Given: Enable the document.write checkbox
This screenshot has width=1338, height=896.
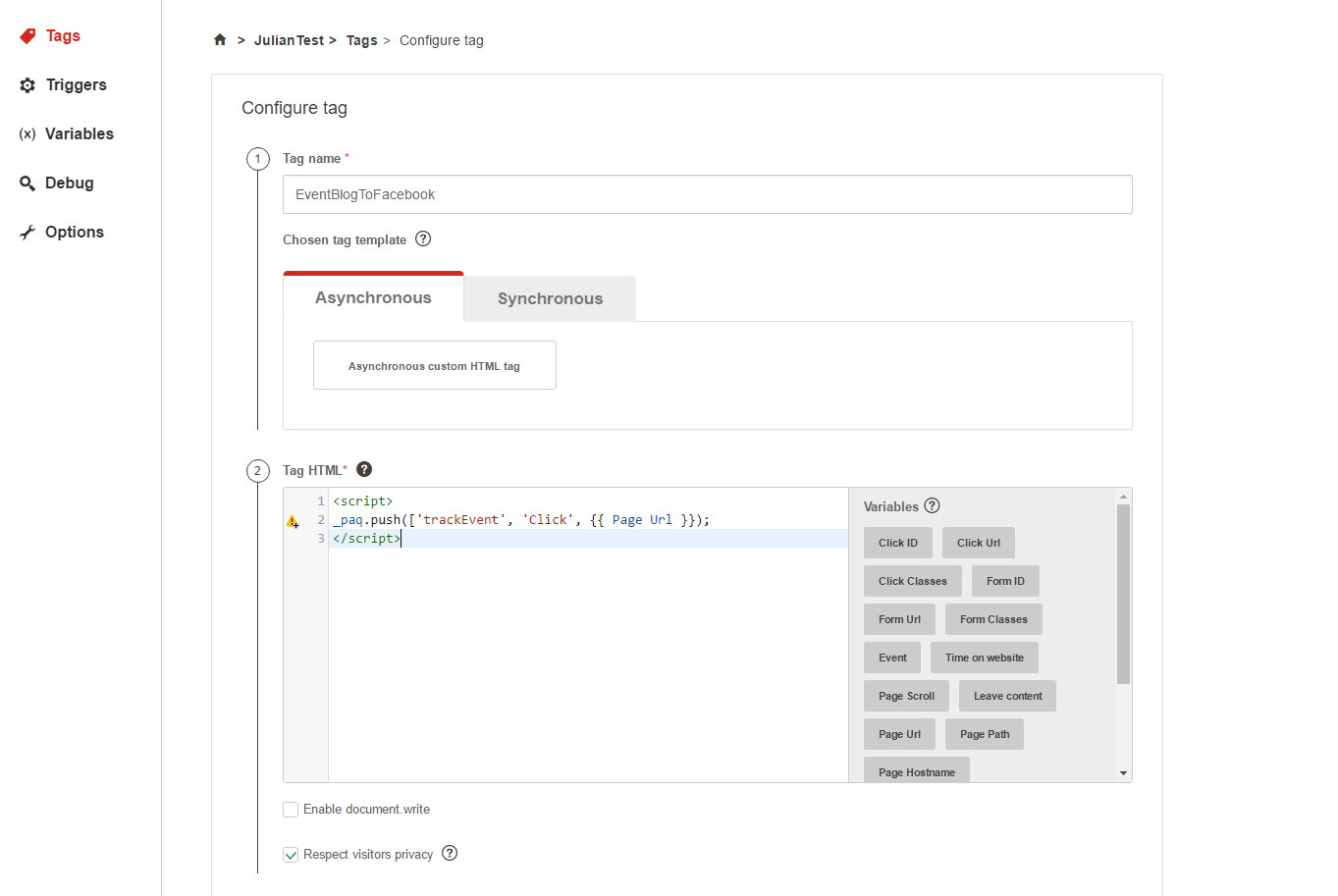Looking at the screenshot, I should tap(291, 809).
